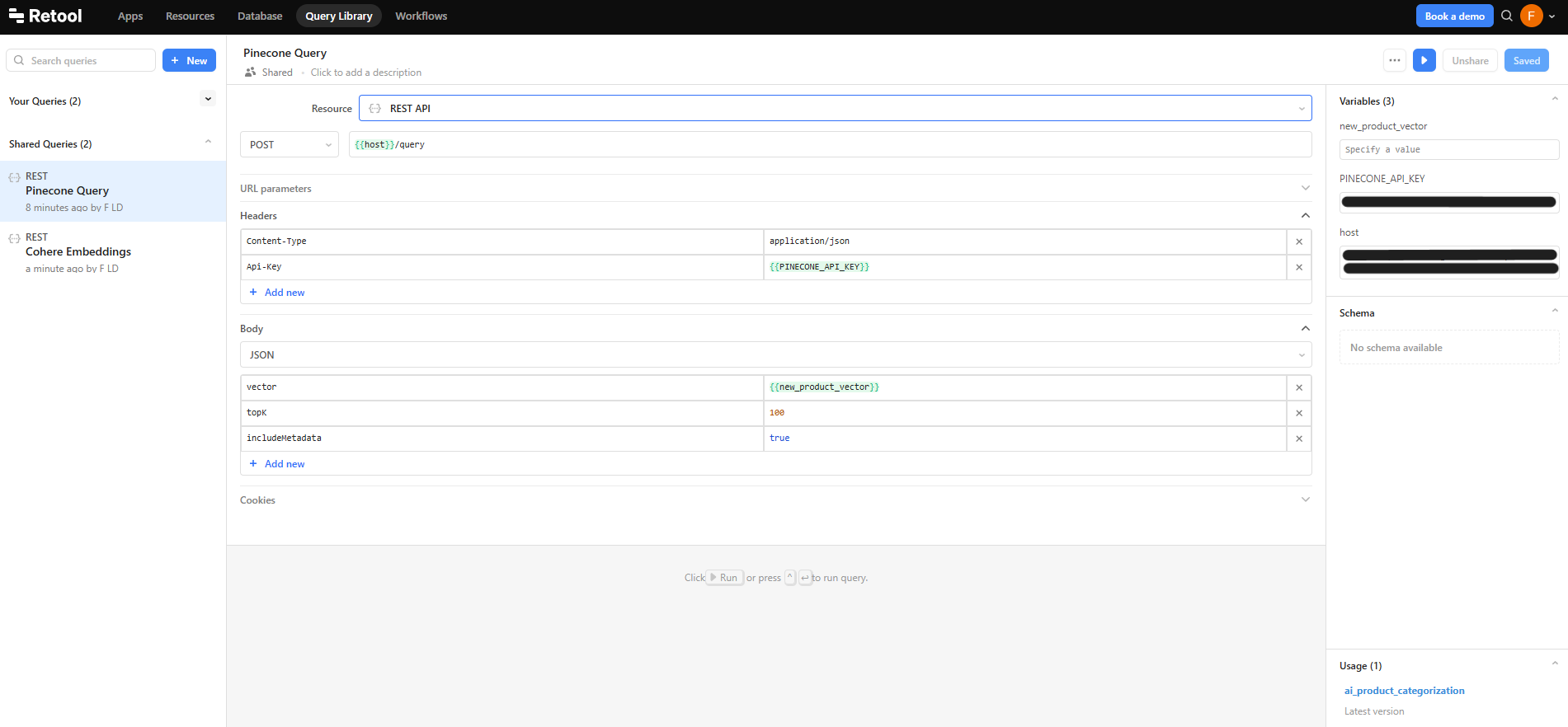
Task: Delete the topK body row
Action: (x=1299, y=413)
